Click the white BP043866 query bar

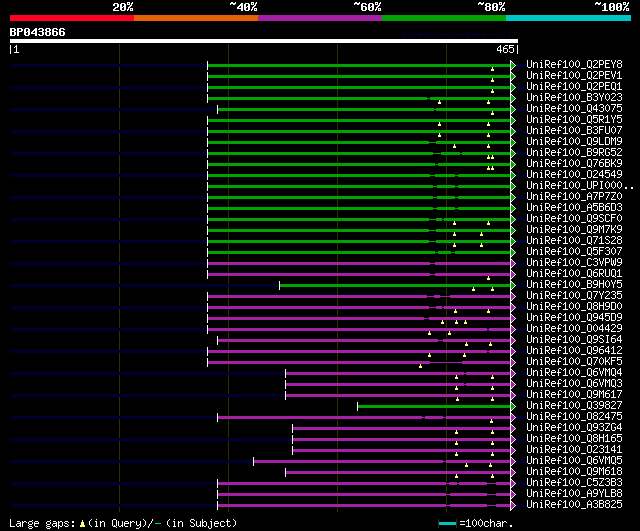pos(264,41)
